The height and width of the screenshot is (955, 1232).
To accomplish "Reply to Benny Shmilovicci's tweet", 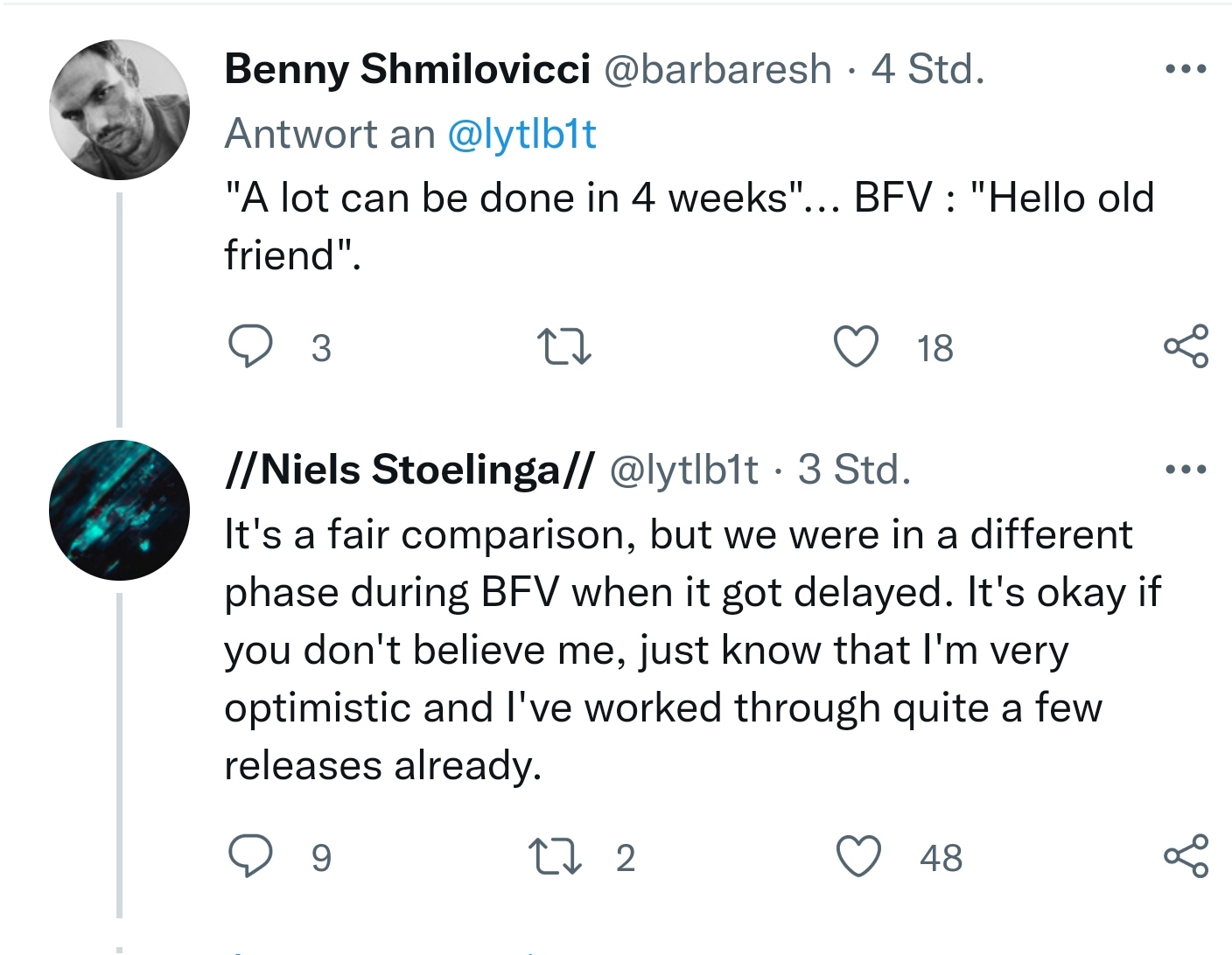I will click(x=249, y=346).
